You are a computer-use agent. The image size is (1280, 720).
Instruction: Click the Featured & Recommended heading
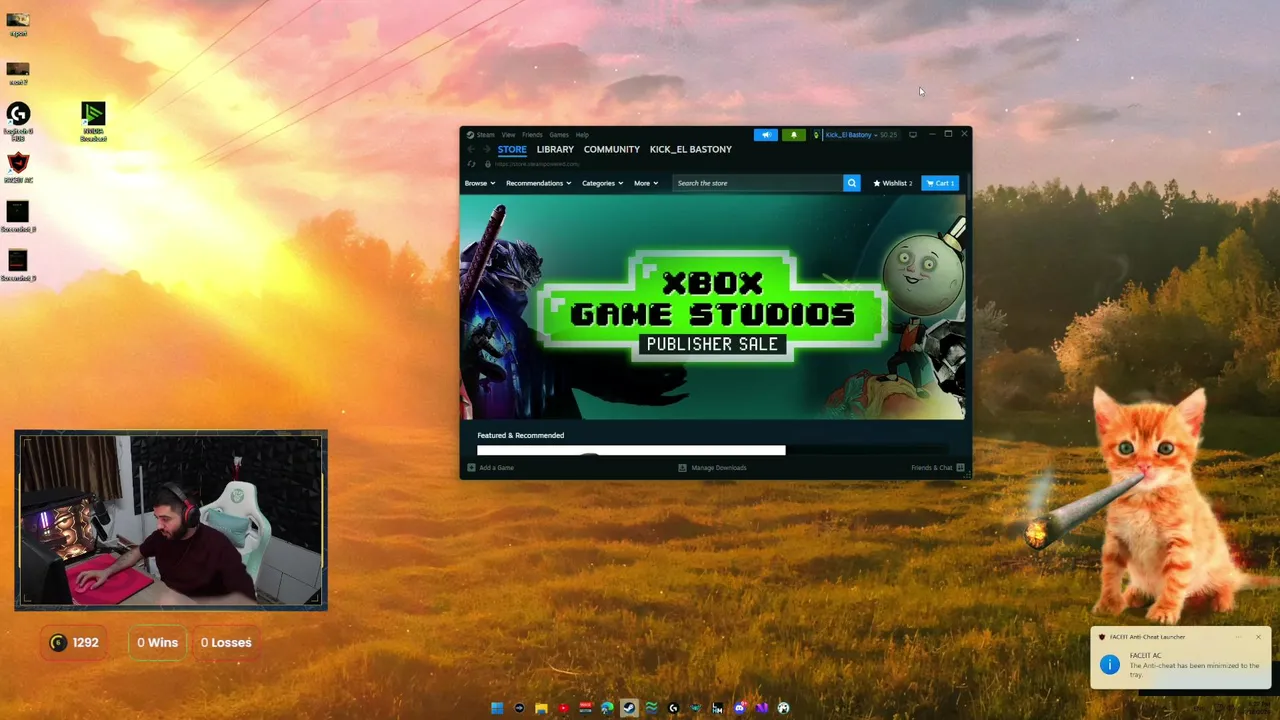point(520,435)
